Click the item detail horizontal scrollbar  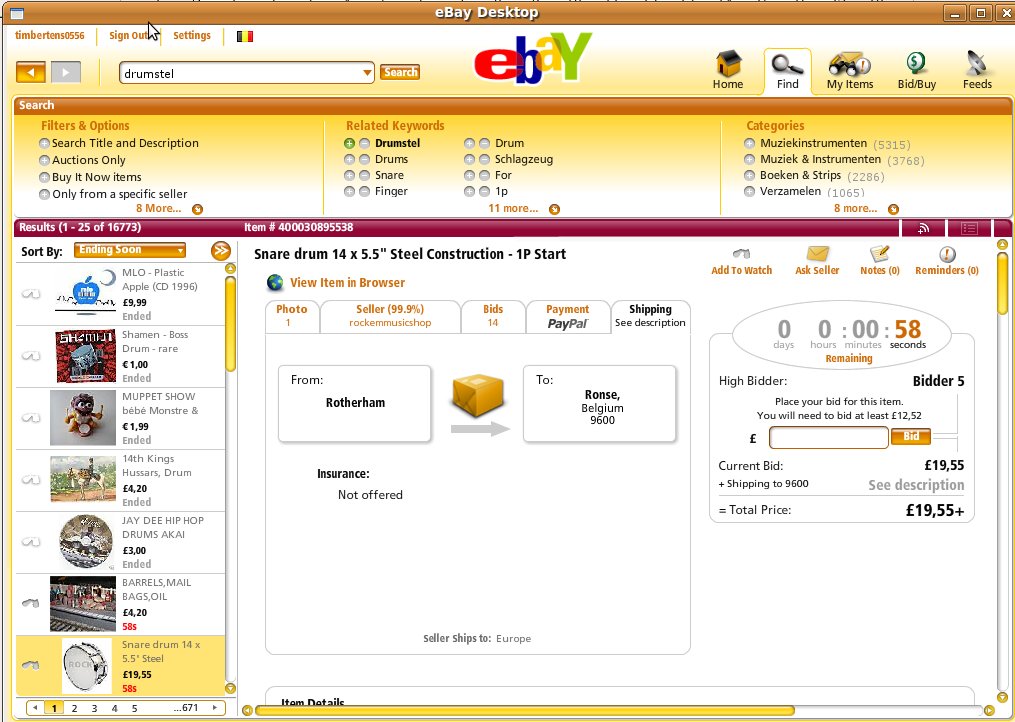[x=525, y=711]
